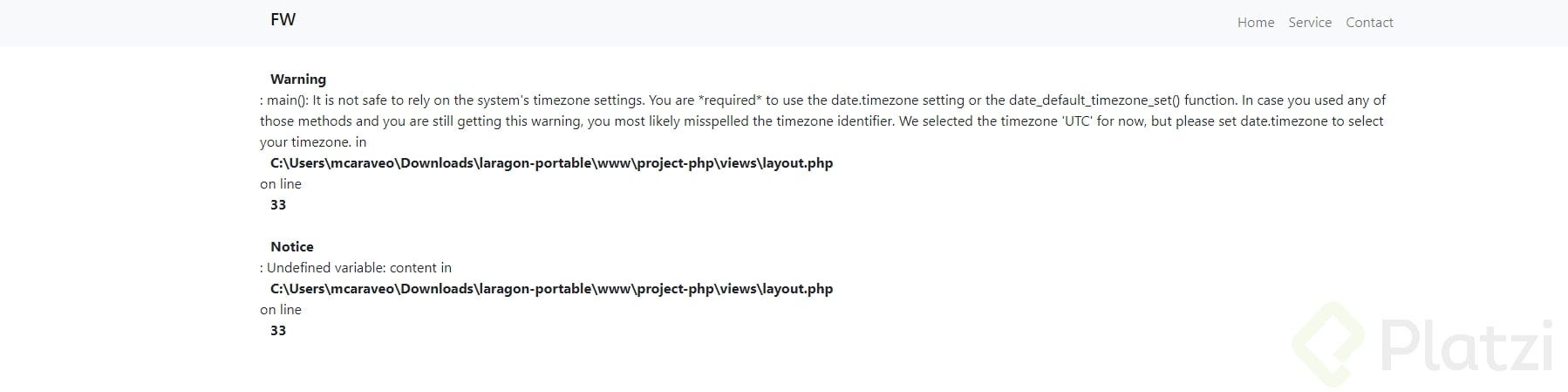Viewport: 1568px width, 392px height.
Task: Open the Contact navigation link
Action: 1368,23
